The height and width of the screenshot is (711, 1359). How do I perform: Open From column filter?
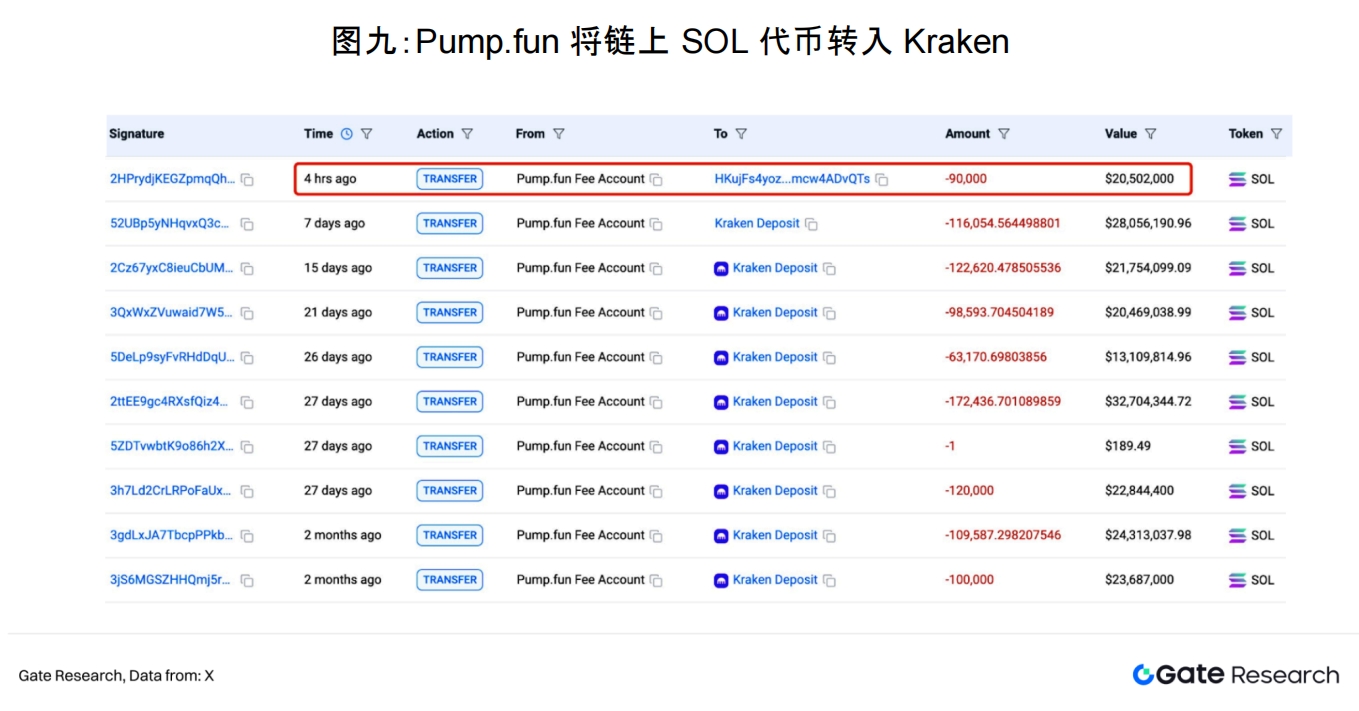click(558, 134)
